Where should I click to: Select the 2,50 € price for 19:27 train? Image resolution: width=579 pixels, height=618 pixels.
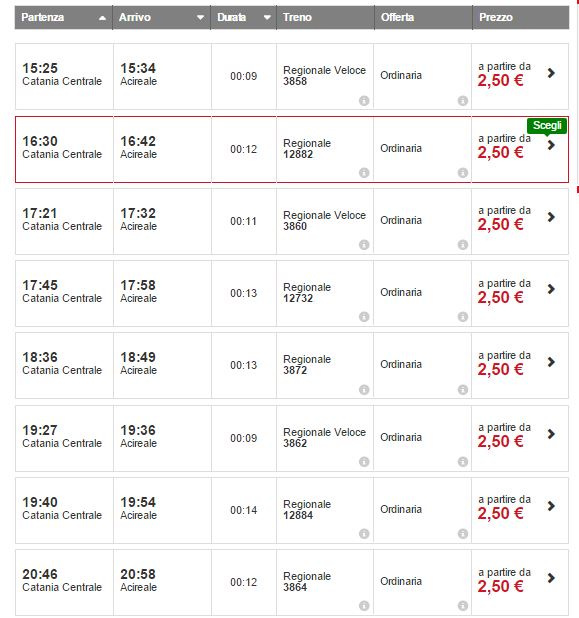[500, 442]
